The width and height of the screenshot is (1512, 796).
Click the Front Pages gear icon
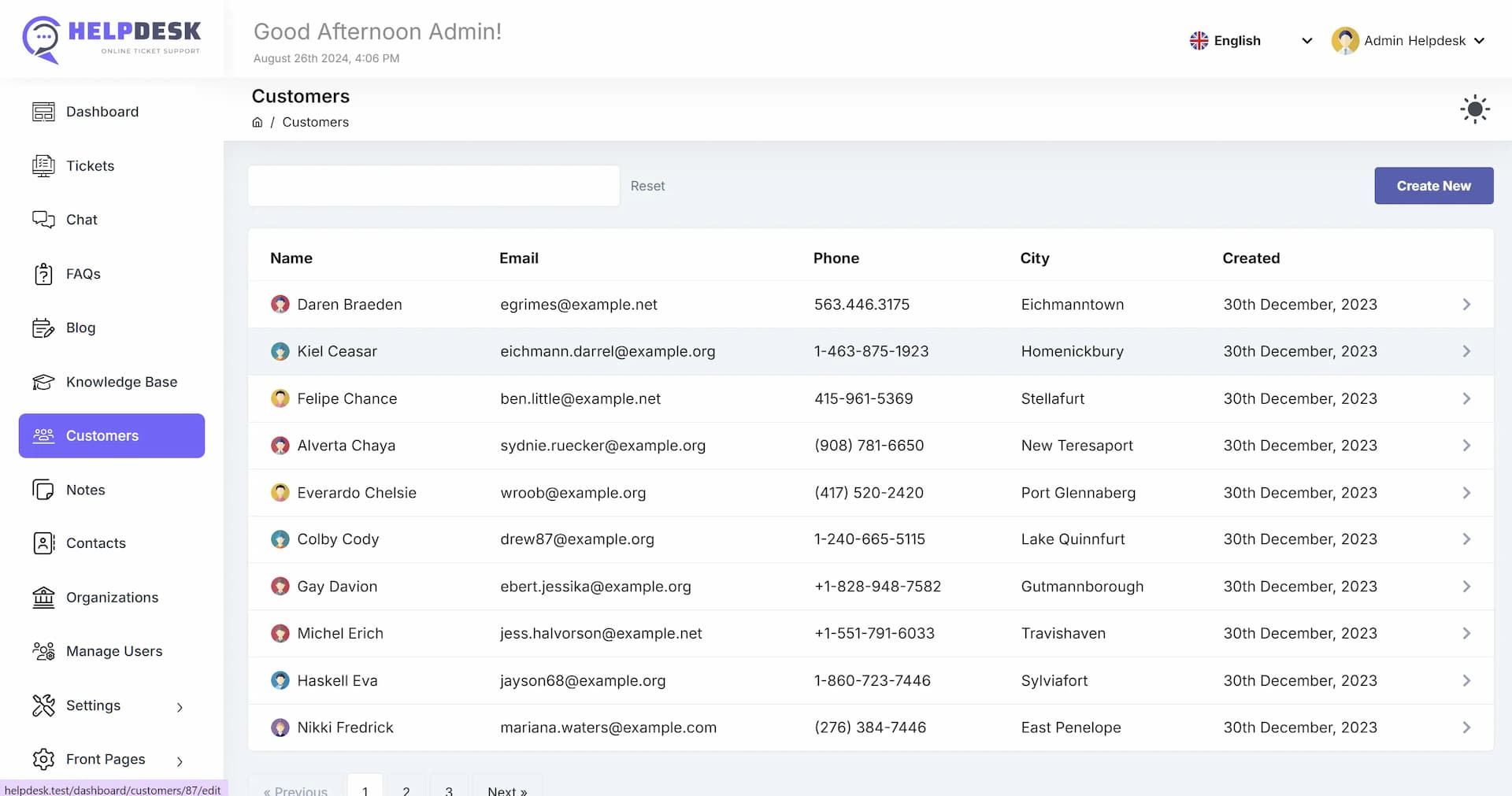coord(43,759)
